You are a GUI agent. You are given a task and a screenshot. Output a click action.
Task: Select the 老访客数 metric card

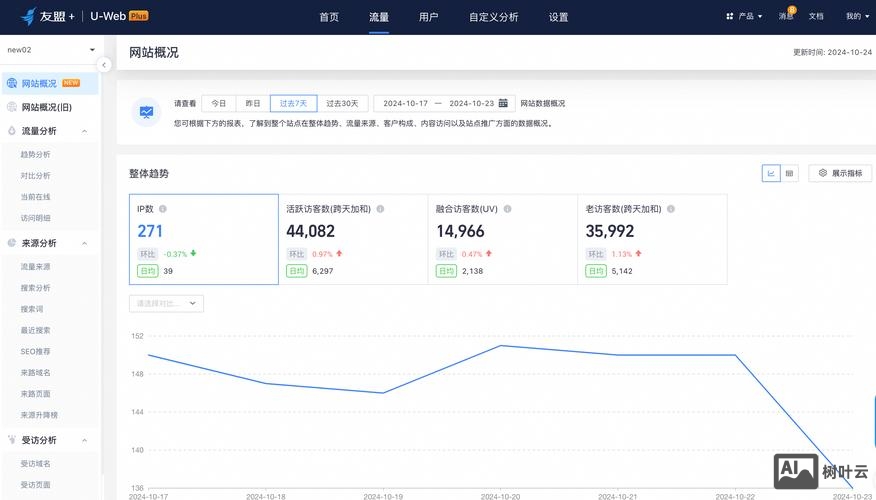pos(653,239)
